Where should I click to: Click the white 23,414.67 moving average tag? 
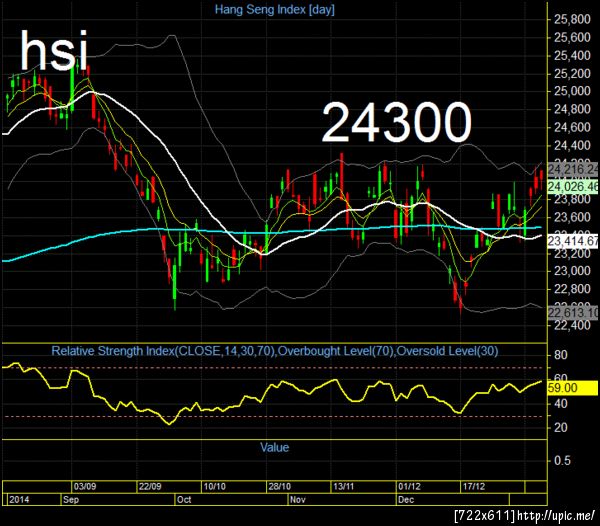573,241
